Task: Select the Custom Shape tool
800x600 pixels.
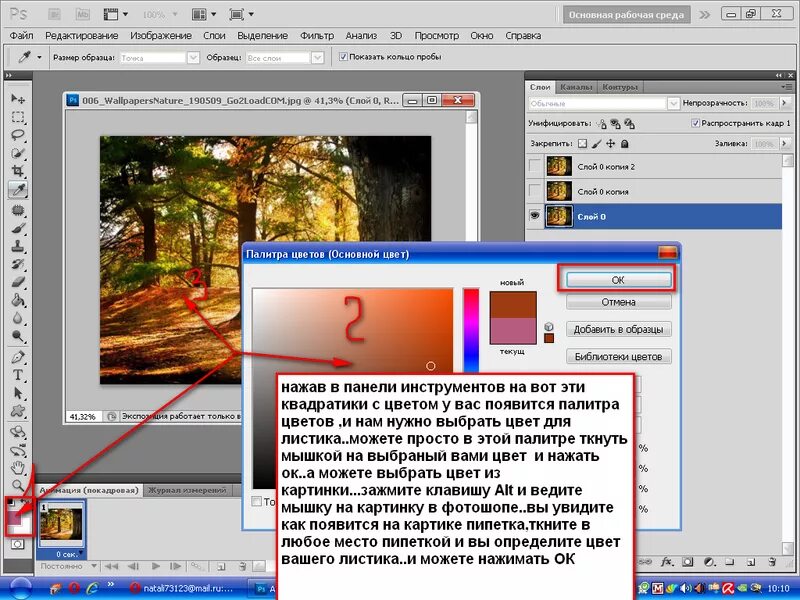Action: pyautogui.click(x=18, y=411)
